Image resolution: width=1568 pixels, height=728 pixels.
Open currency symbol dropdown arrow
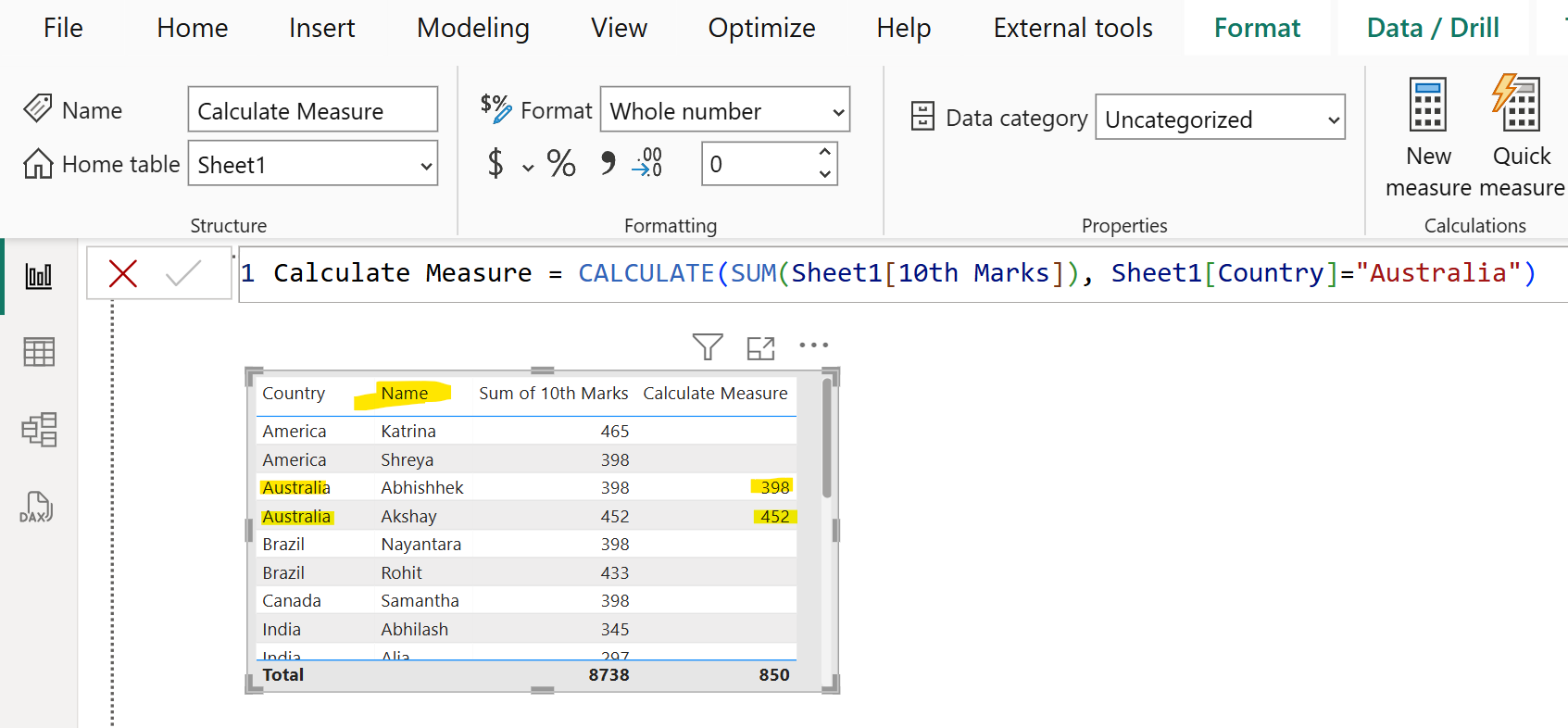click(x=528, y=168)
